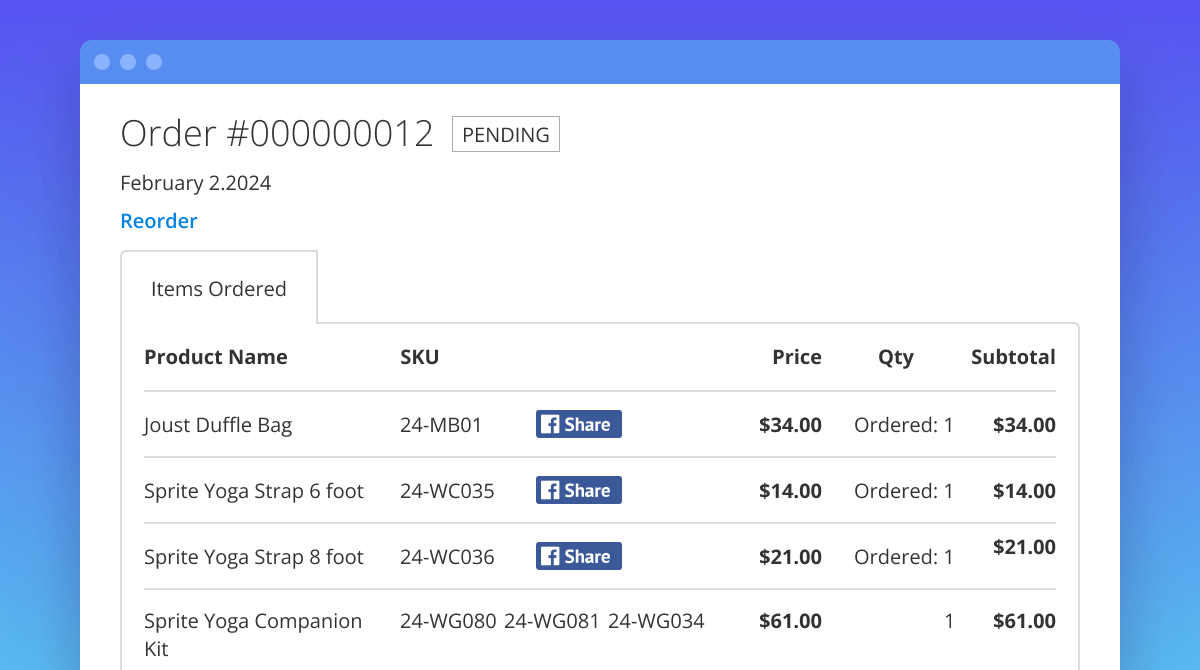Click the order date February 2.2024
Screen dimensions: 1200x670
[196, 183]
